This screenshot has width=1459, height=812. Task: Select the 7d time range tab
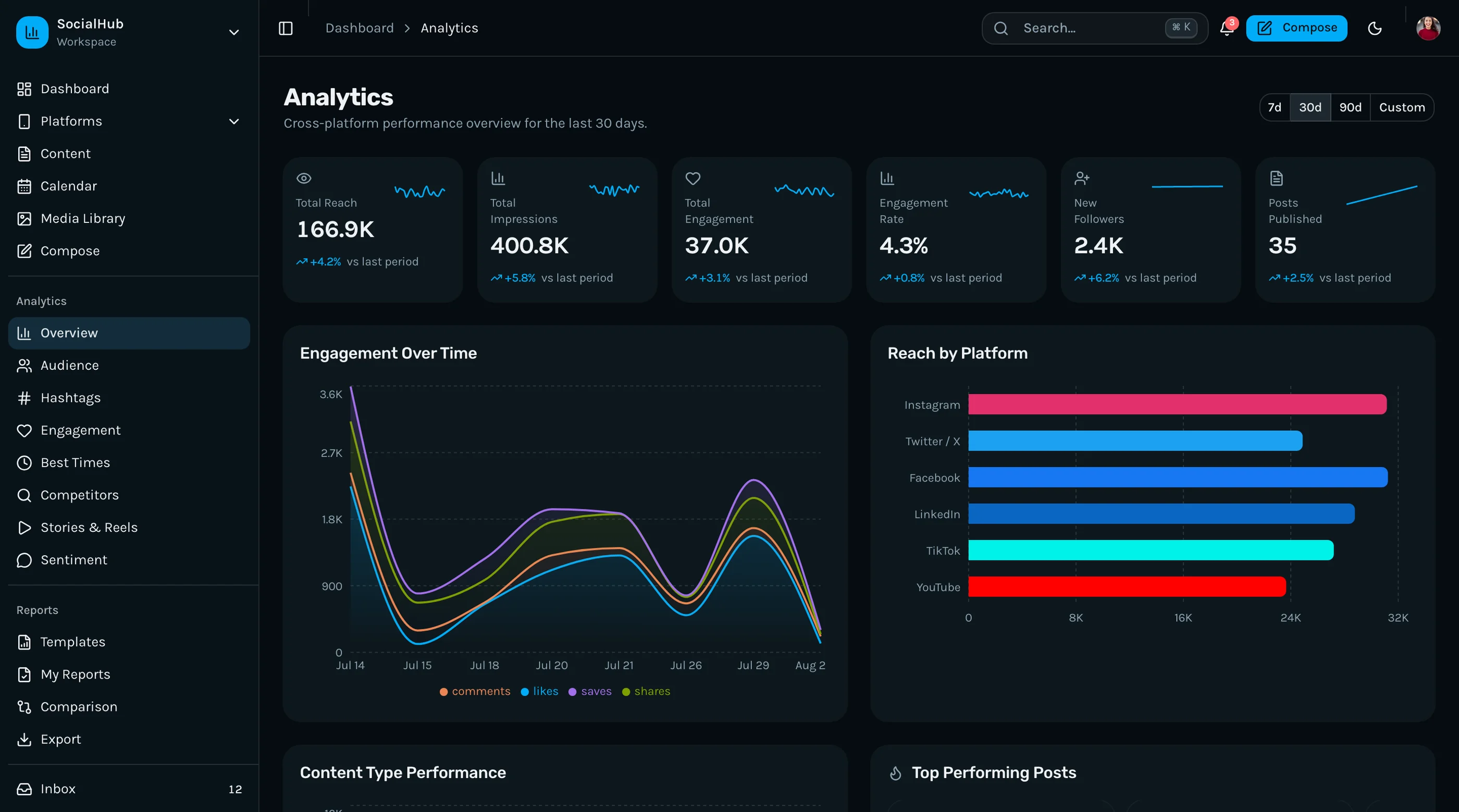tap(1275, 107)
